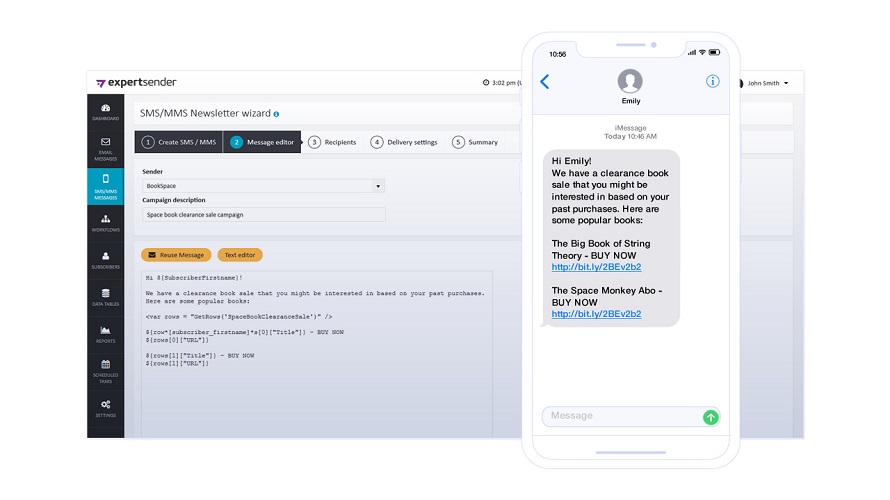The height and width of the screenshot is (500, 890).
Task: Go to Delivery settings step
Action: [x=404, y=142]
